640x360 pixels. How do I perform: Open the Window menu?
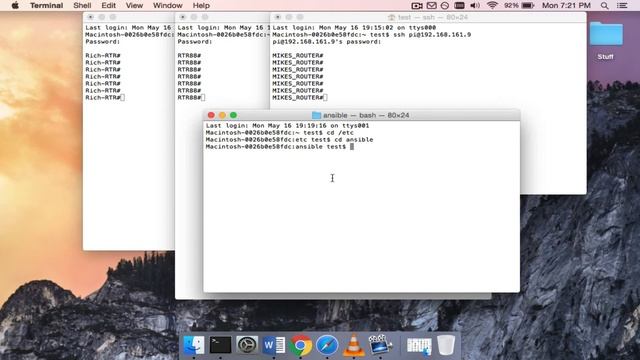(x=167, y=6)
